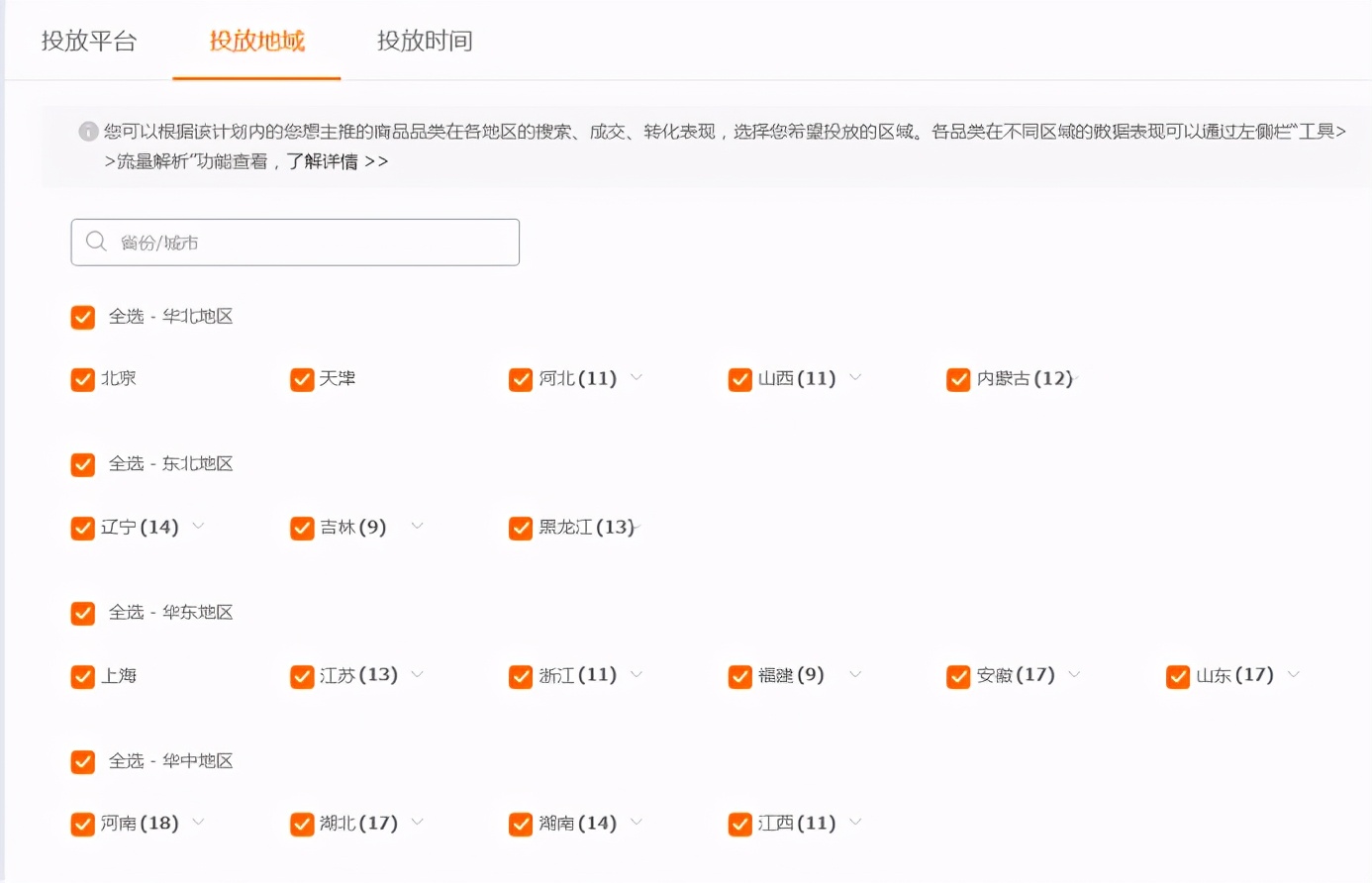Uncheck the 天津 checkbox
The height and width of the screenshot is (883, 1372).
tap(301, 378)
